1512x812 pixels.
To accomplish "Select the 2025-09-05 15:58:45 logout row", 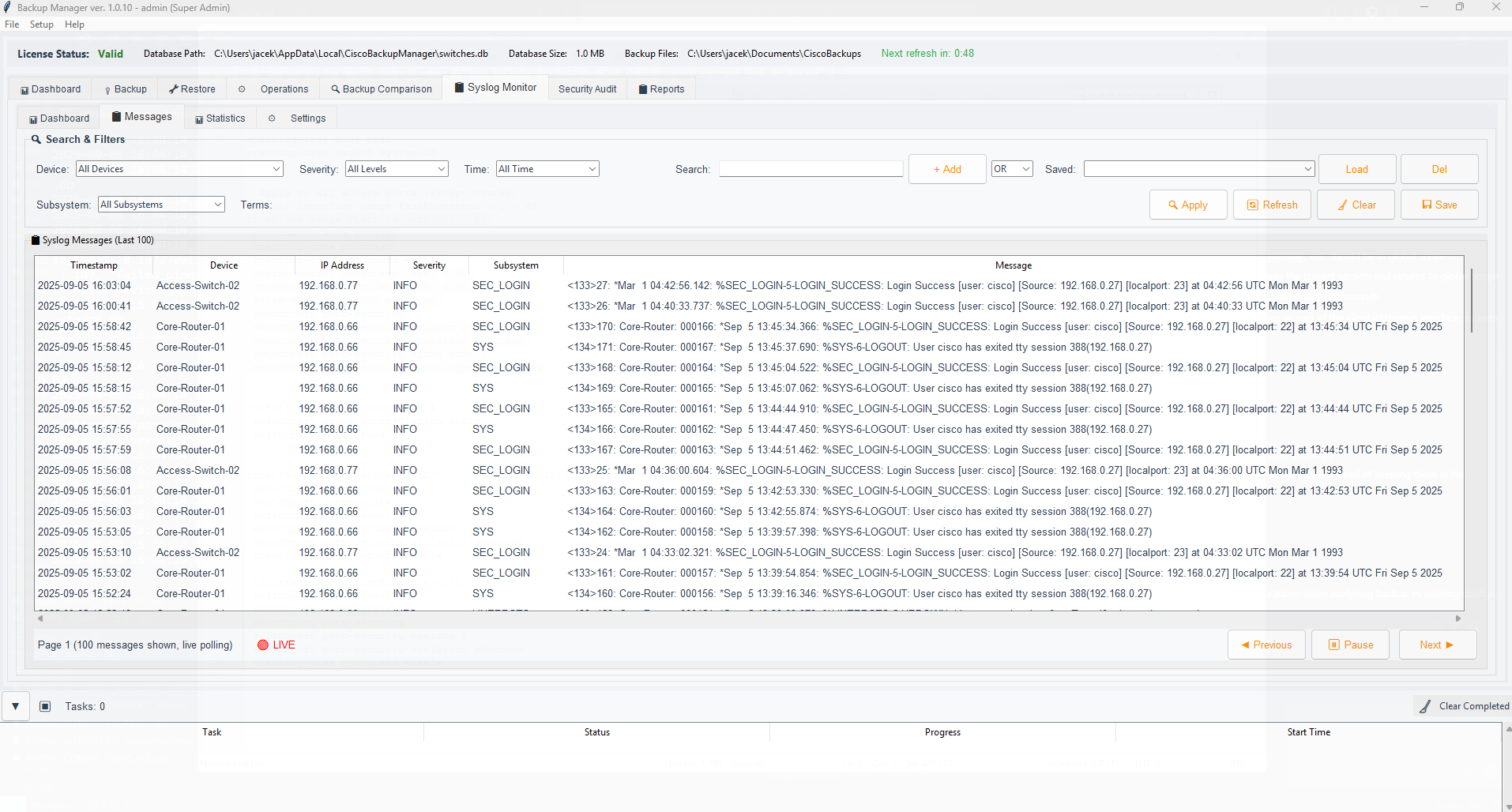I will pyautogui.click(x=749, y=347).
